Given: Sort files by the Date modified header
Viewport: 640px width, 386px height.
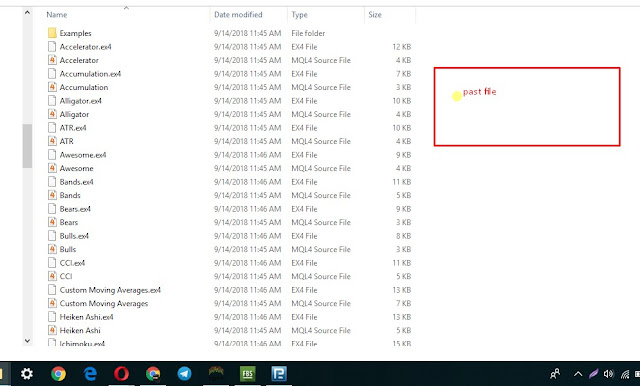Looking at the screenshot, I should point(238,15).
